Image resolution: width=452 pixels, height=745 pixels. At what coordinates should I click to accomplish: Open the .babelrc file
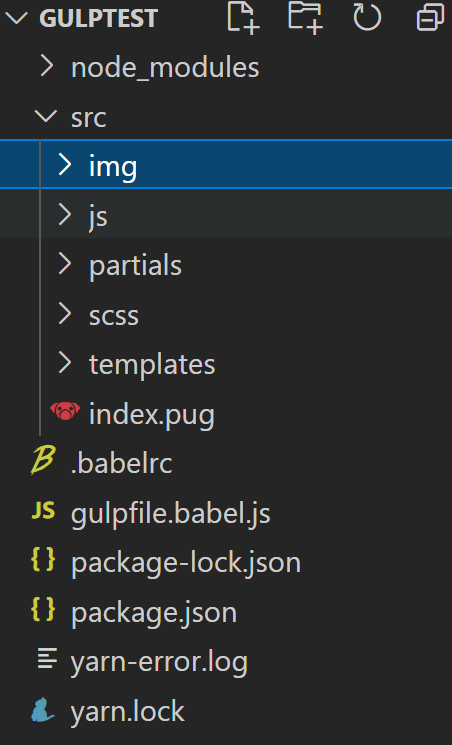pos(121,463)
